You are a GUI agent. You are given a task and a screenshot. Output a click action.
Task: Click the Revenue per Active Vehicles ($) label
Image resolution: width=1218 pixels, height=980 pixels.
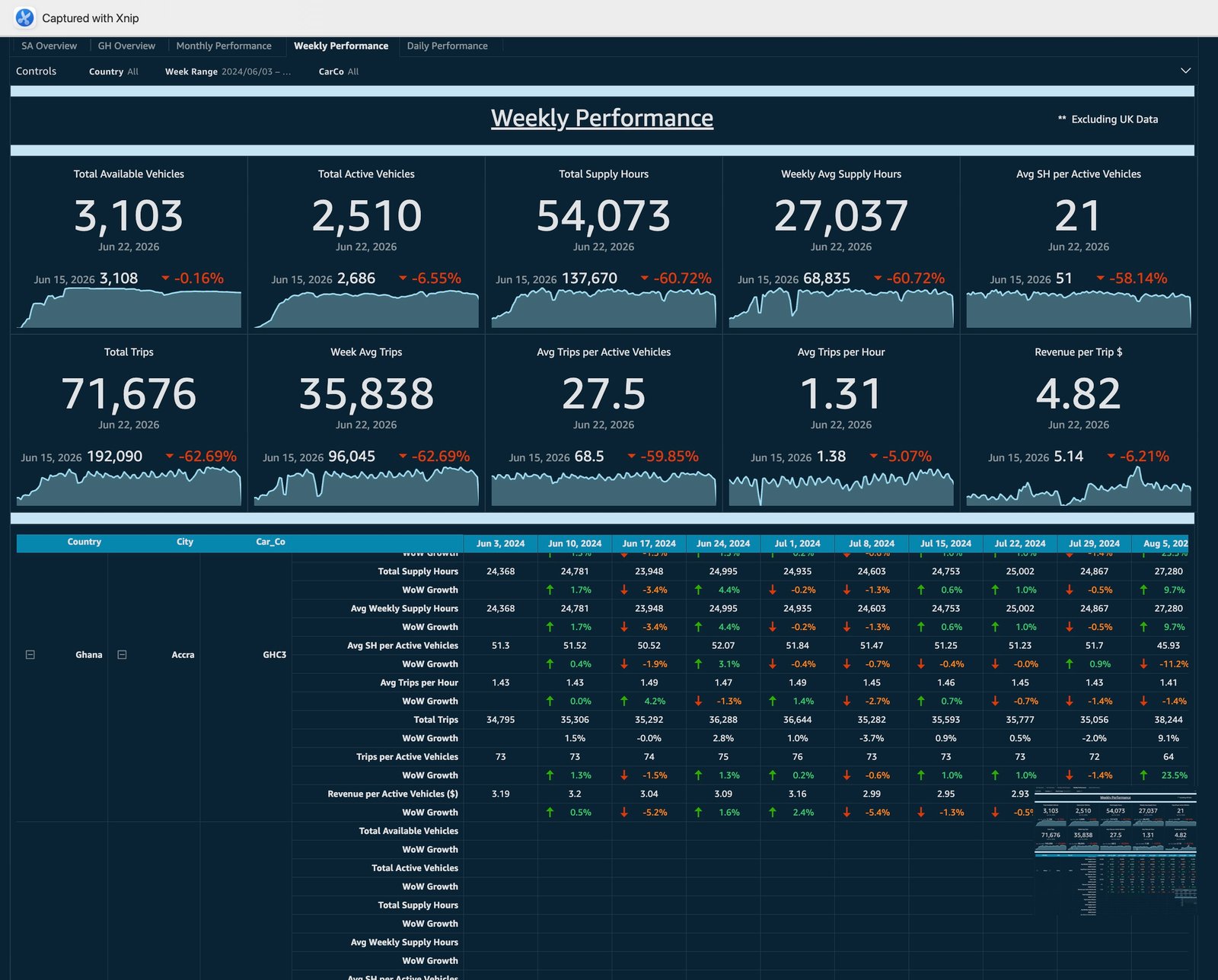(393, 794)
